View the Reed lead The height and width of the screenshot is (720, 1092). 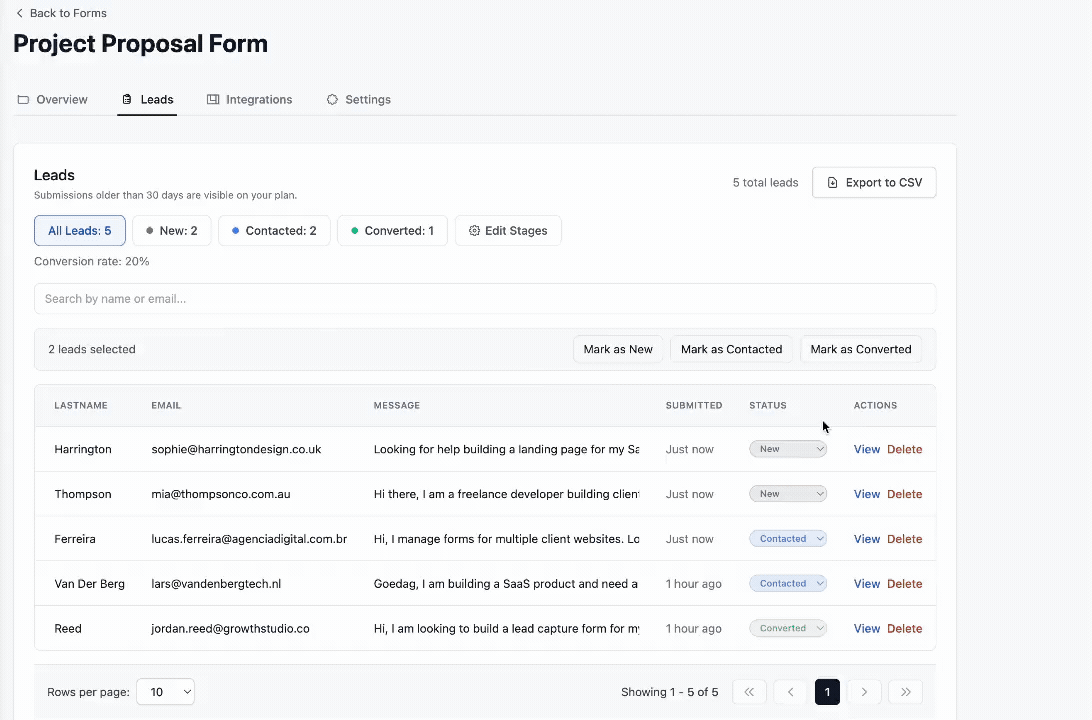(867, 628)
